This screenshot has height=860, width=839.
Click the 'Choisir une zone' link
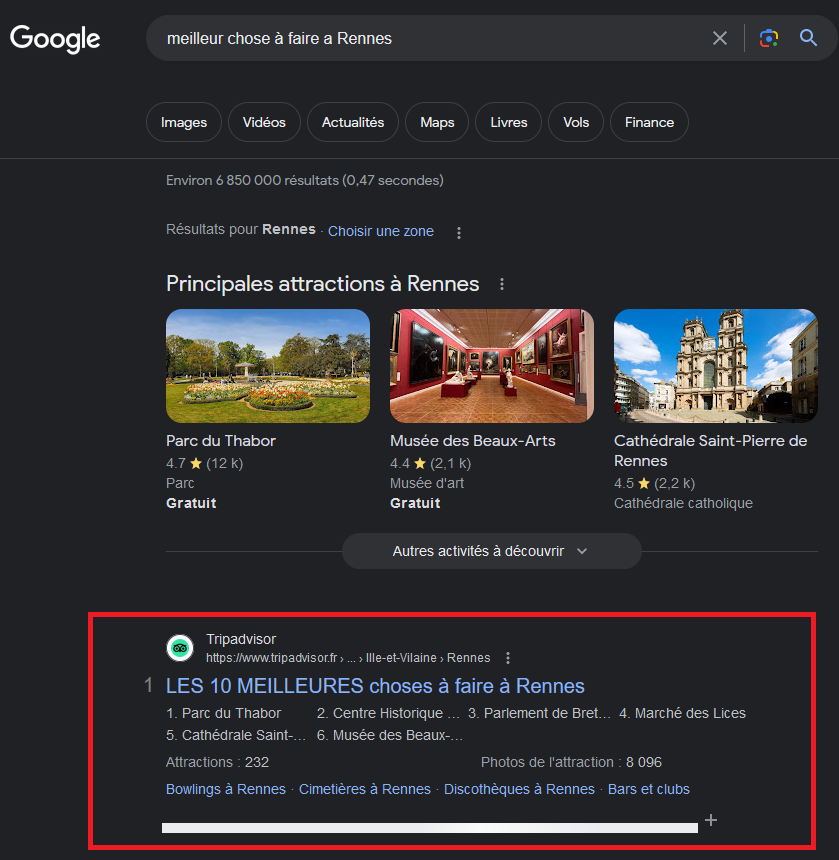tap(381, 231)
